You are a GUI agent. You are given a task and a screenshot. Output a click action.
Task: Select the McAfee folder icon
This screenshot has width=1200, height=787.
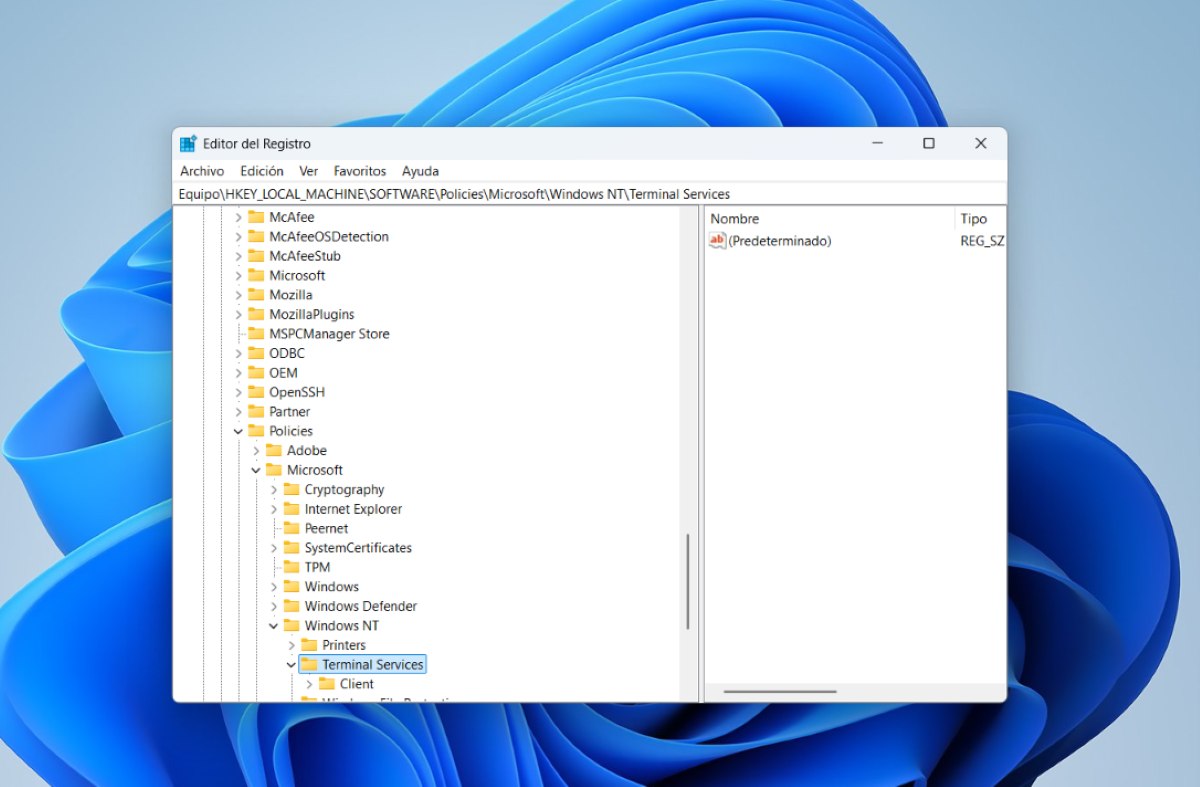coord(256,217)
